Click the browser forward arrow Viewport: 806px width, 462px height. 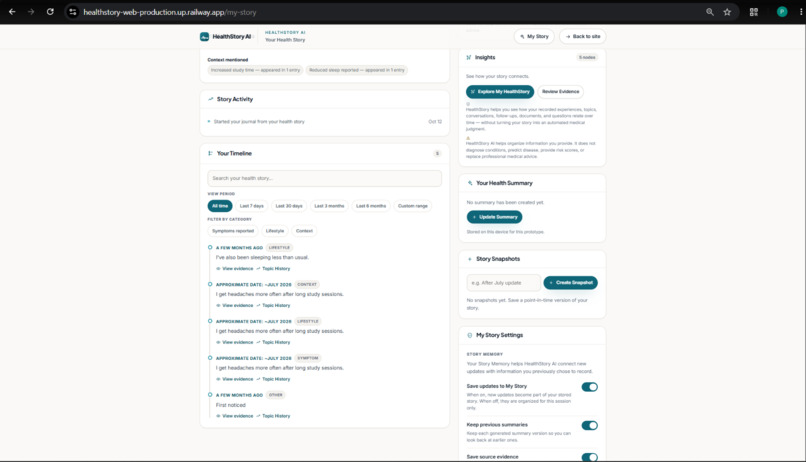tap(31, 12)
